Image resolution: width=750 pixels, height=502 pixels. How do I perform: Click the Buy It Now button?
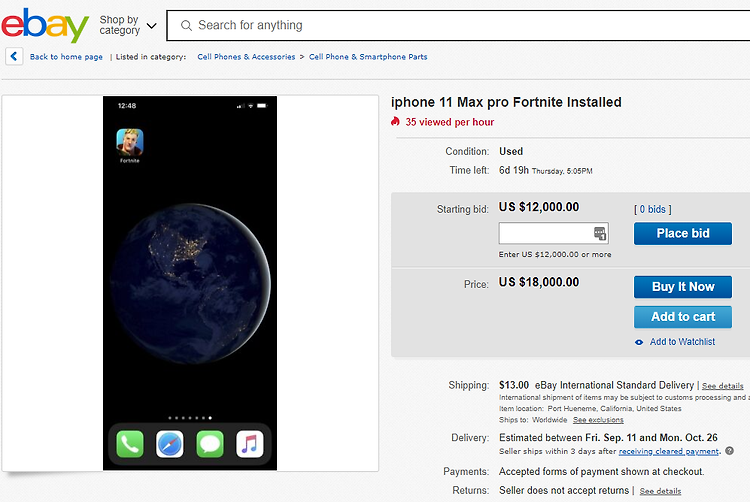pos(683,287)
